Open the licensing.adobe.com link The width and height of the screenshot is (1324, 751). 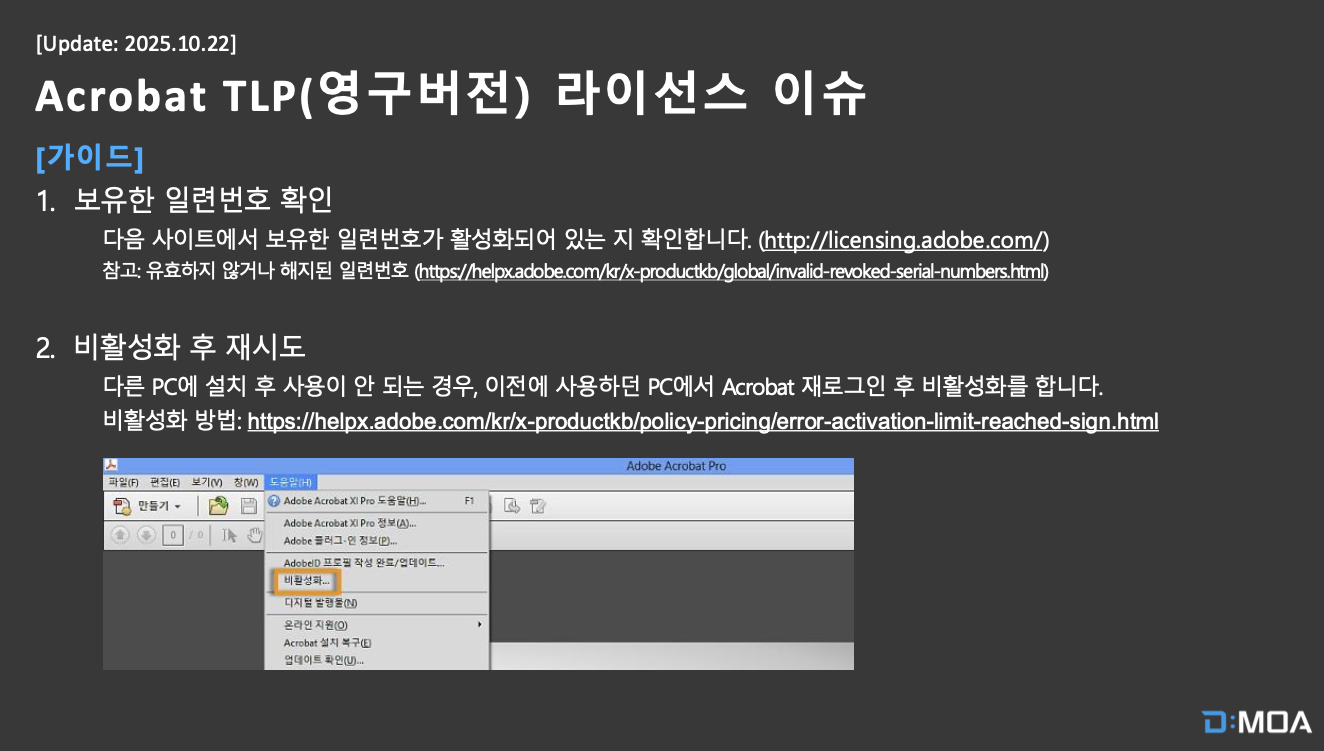click(904, 240)
